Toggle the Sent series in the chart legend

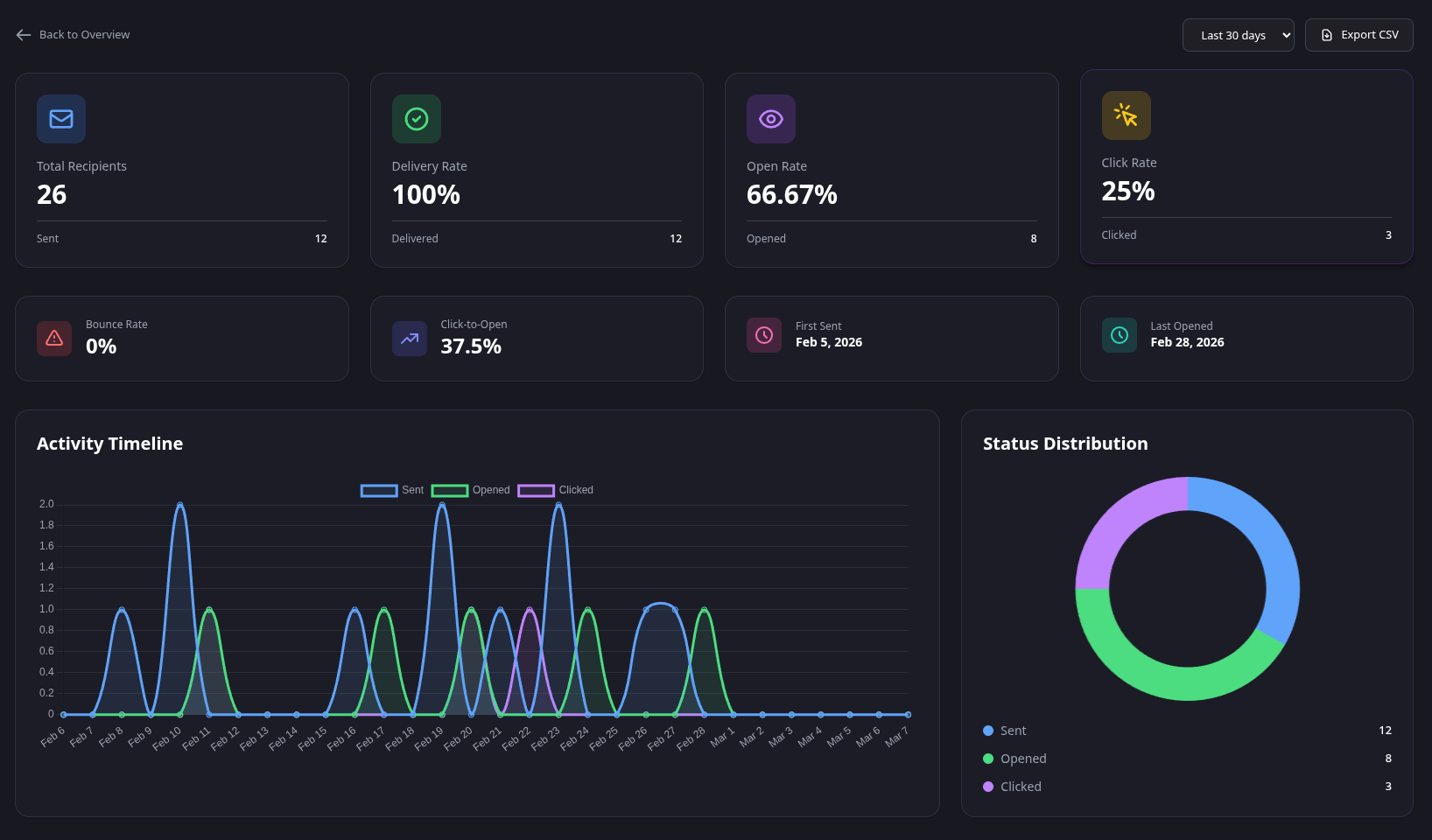point(390,490)
